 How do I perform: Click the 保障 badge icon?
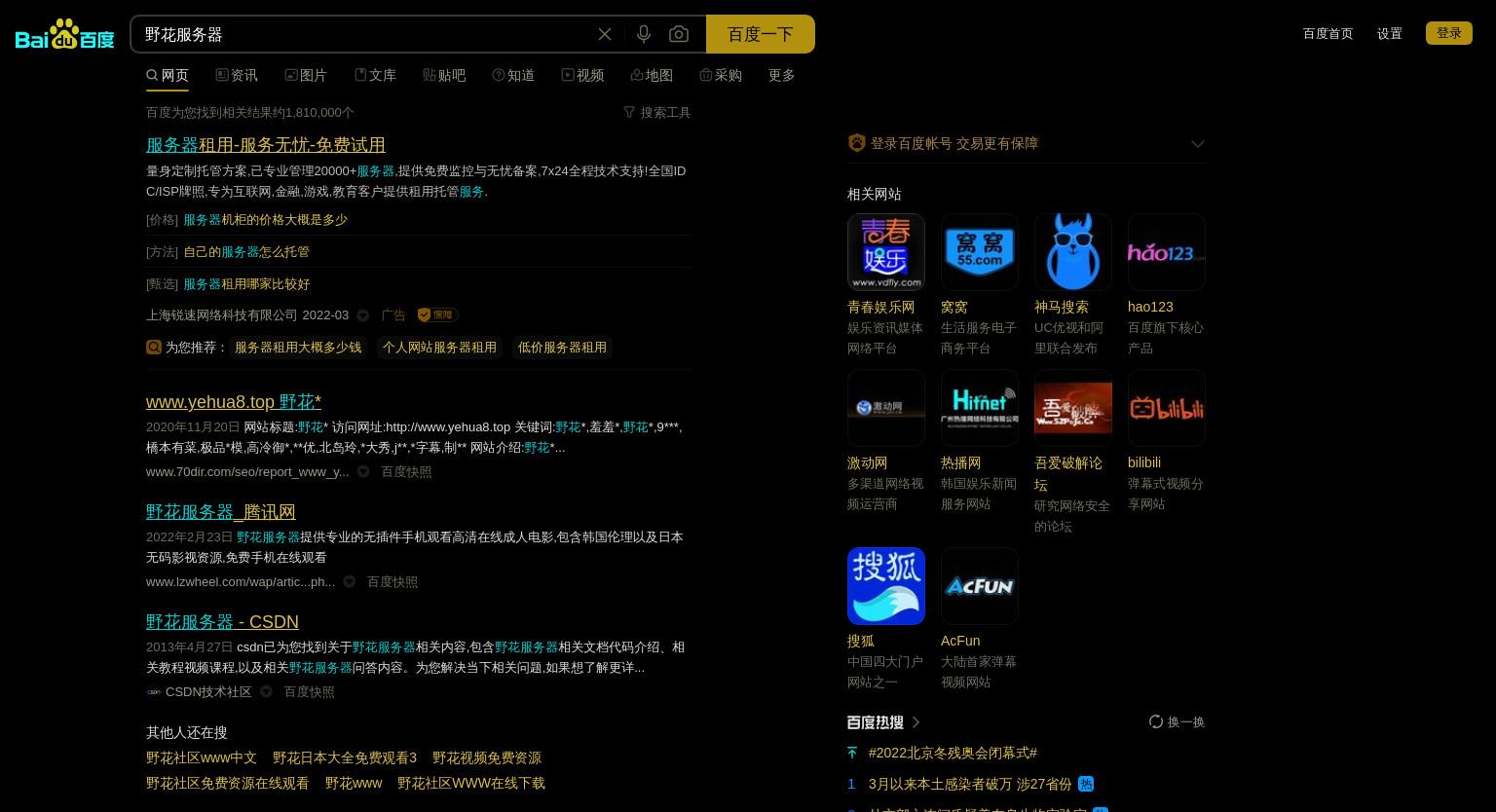(437, 314)
